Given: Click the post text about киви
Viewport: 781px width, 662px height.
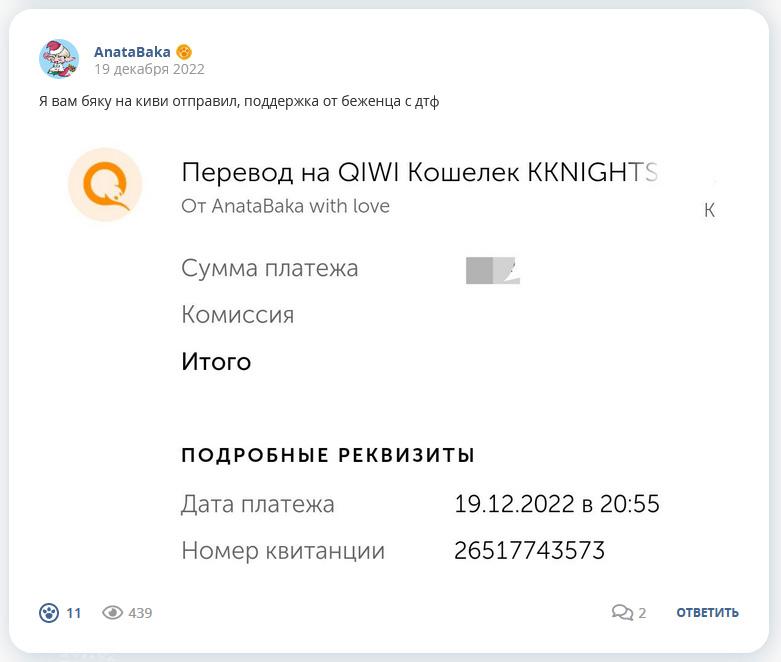Looking at the screenshot, I should [x=239, y=102].
